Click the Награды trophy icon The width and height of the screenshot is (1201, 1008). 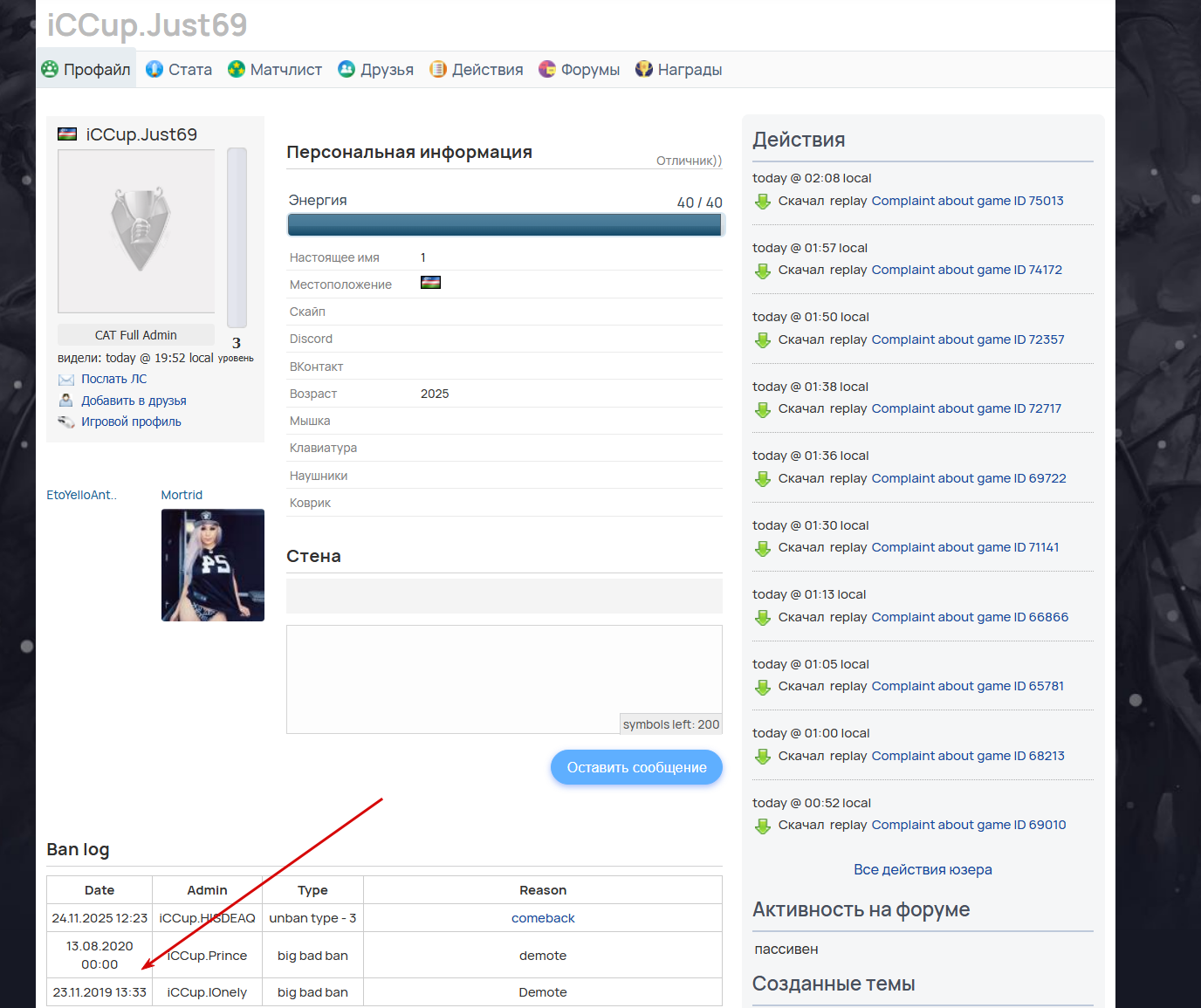pos(644,69)
